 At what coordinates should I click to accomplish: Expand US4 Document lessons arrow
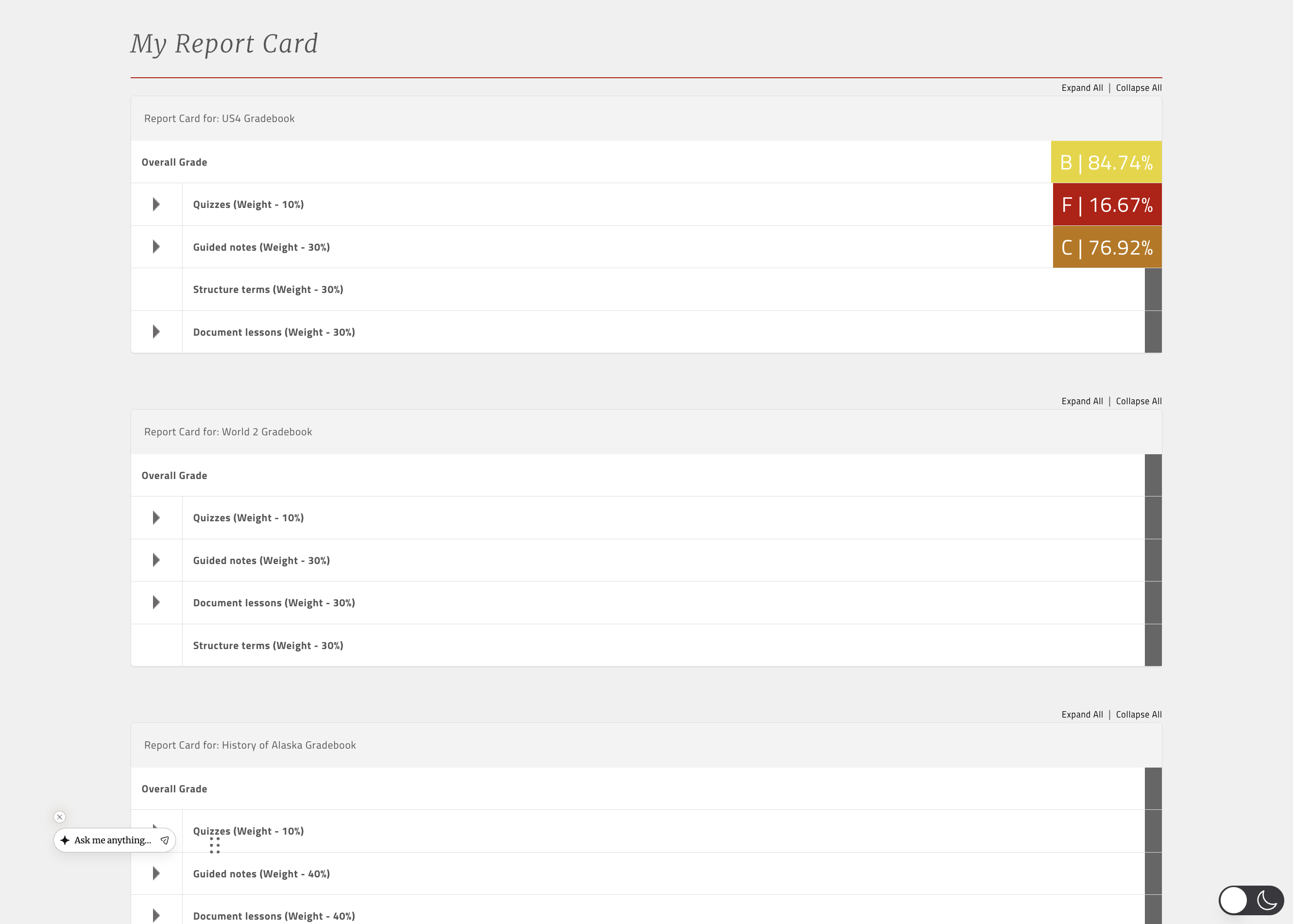[x=156, y=332]
